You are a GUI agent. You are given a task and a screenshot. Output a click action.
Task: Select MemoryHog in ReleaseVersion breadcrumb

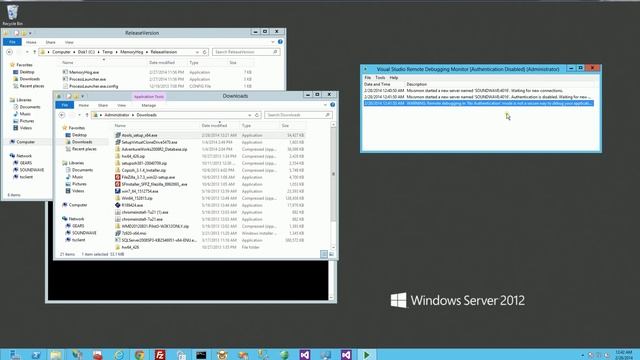click(x=132, y=52)
